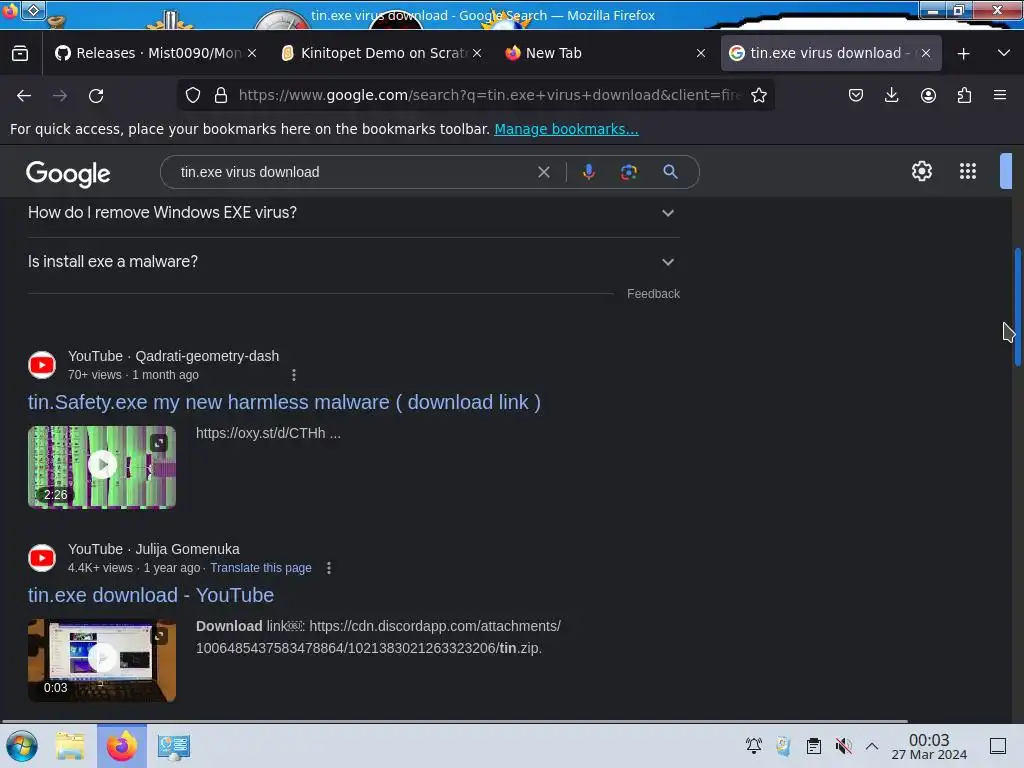The width and height of the screenshot is (1024, 768).
Task: Open the Firefox hamburger application menu
Action: [1000, 95]
